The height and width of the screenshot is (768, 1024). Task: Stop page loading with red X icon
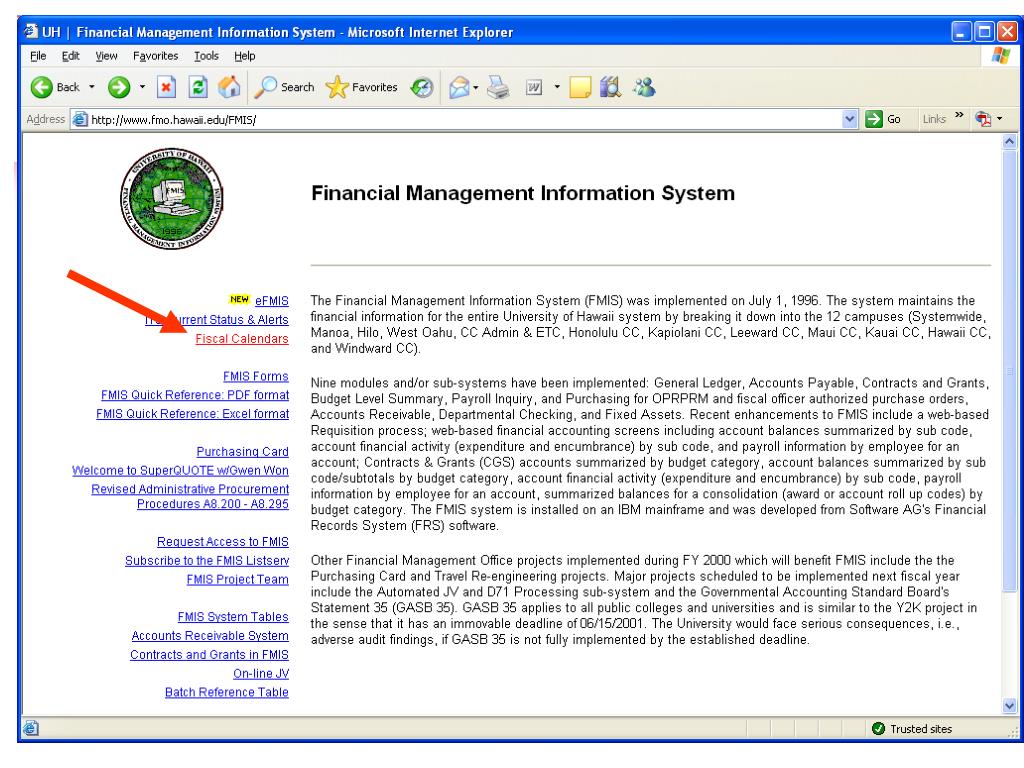click(167, 87)
